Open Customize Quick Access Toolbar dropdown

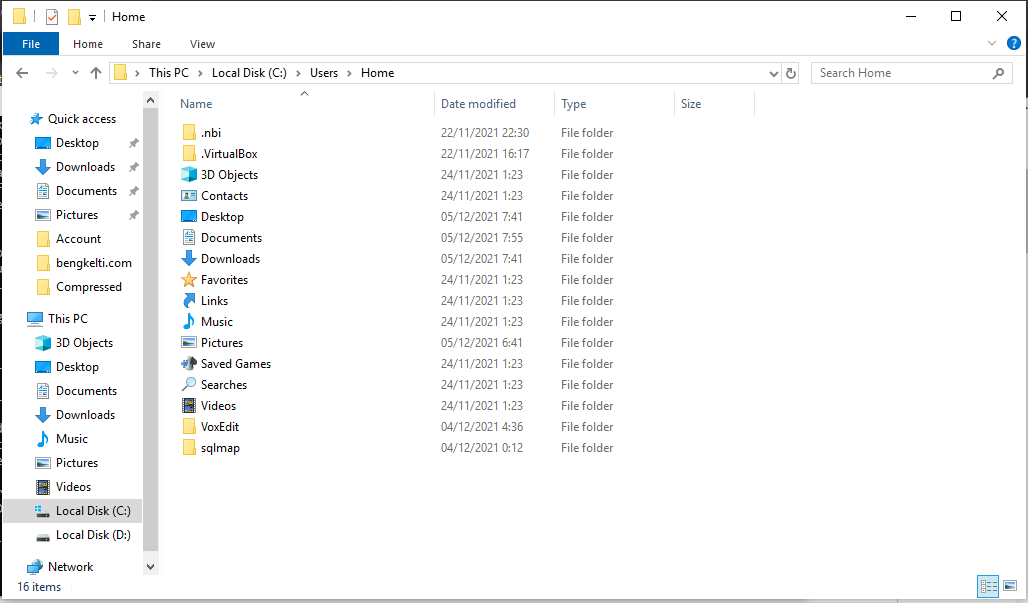(92, 18)
